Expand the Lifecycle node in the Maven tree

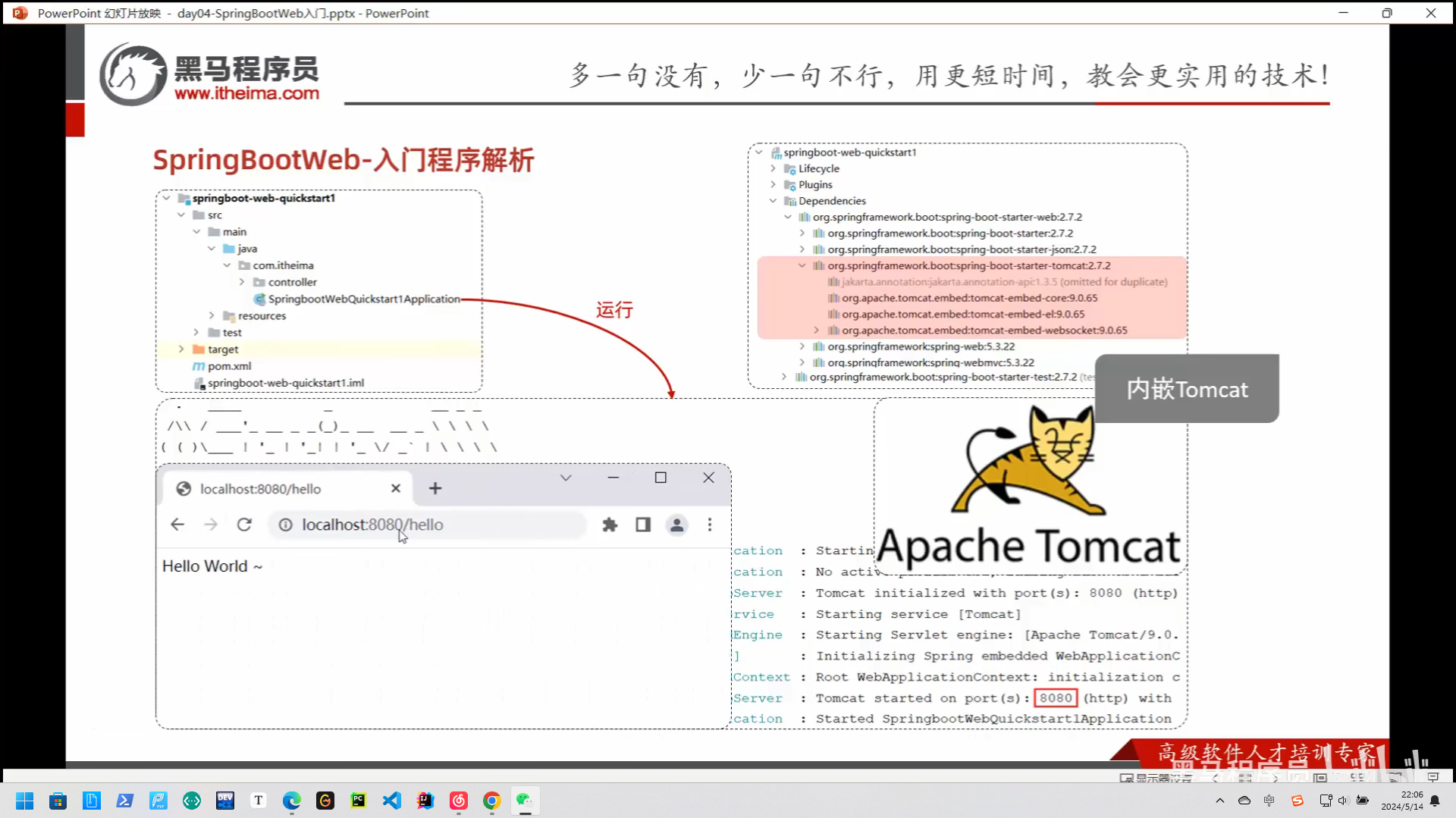pos(773,168)
